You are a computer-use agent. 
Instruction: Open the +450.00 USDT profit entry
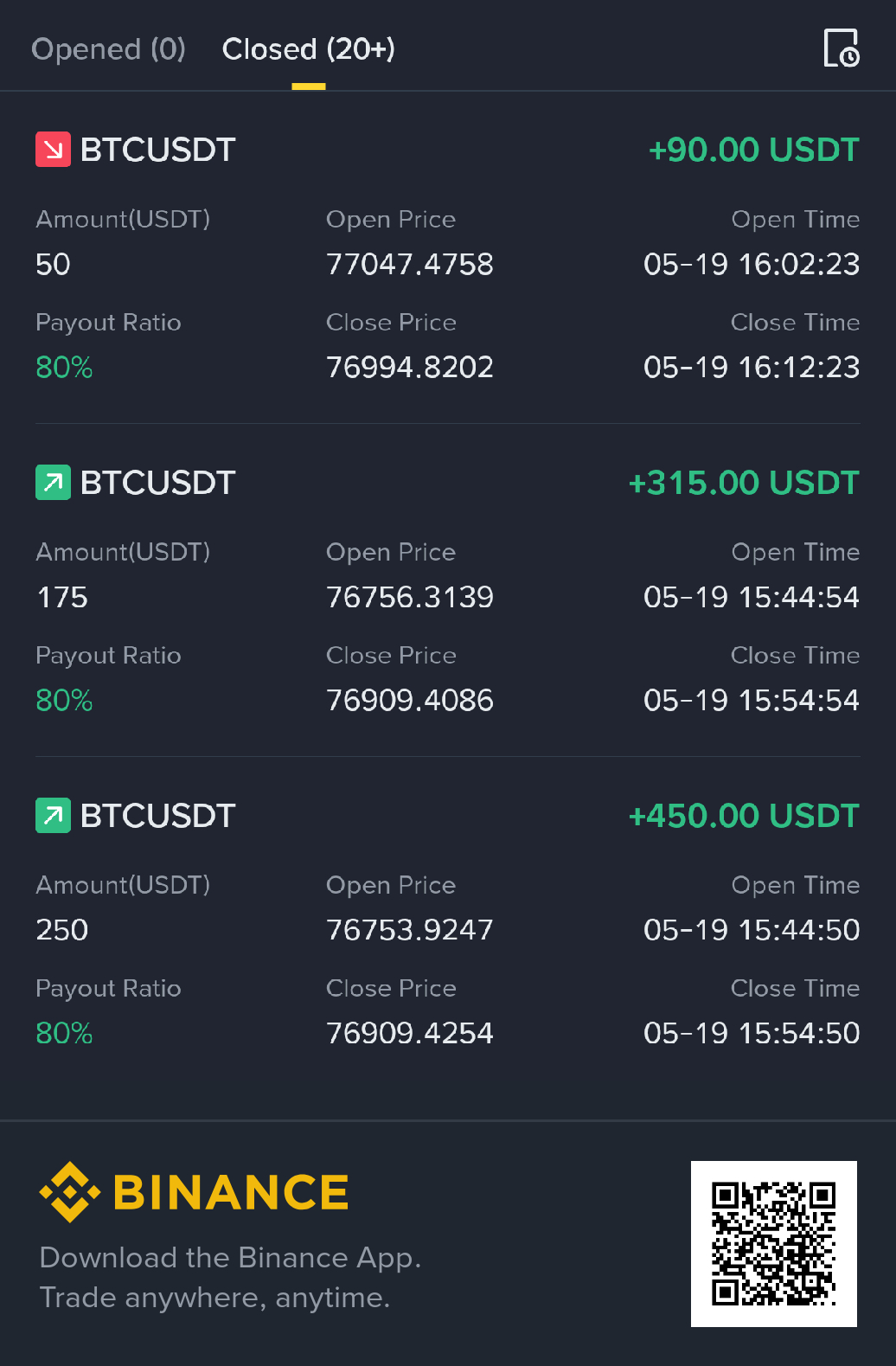pyautogui.click(x=744, y=816)
